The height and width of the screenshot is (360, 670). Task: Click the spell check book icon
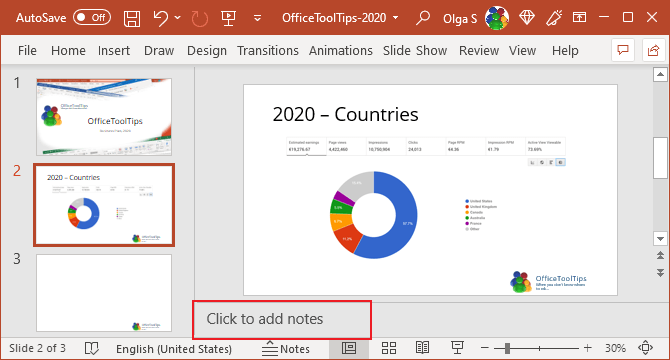click(91, 348)
